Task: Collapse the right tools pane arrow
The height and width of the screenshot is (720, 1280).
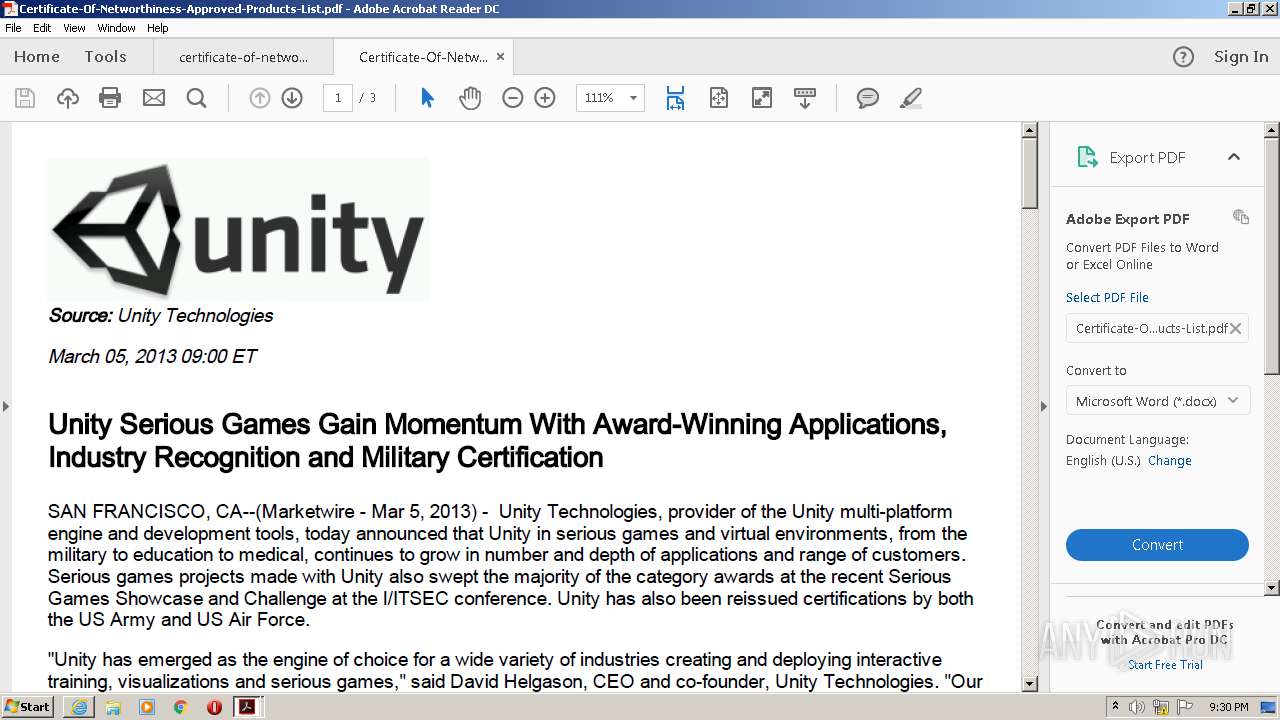Action: coord(1043,406)
